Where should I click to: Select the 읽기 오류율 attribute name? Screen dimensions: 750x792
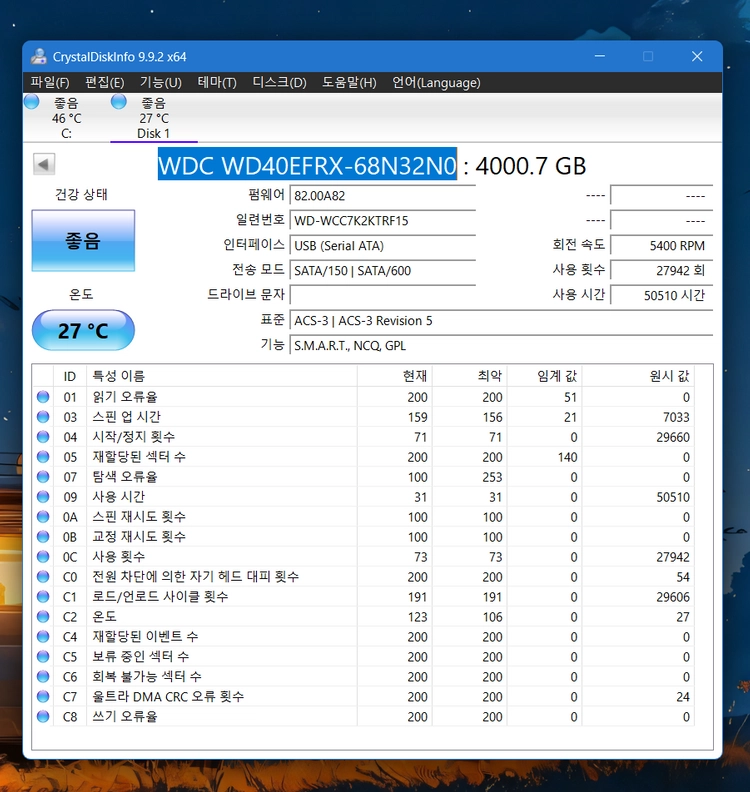125,397
